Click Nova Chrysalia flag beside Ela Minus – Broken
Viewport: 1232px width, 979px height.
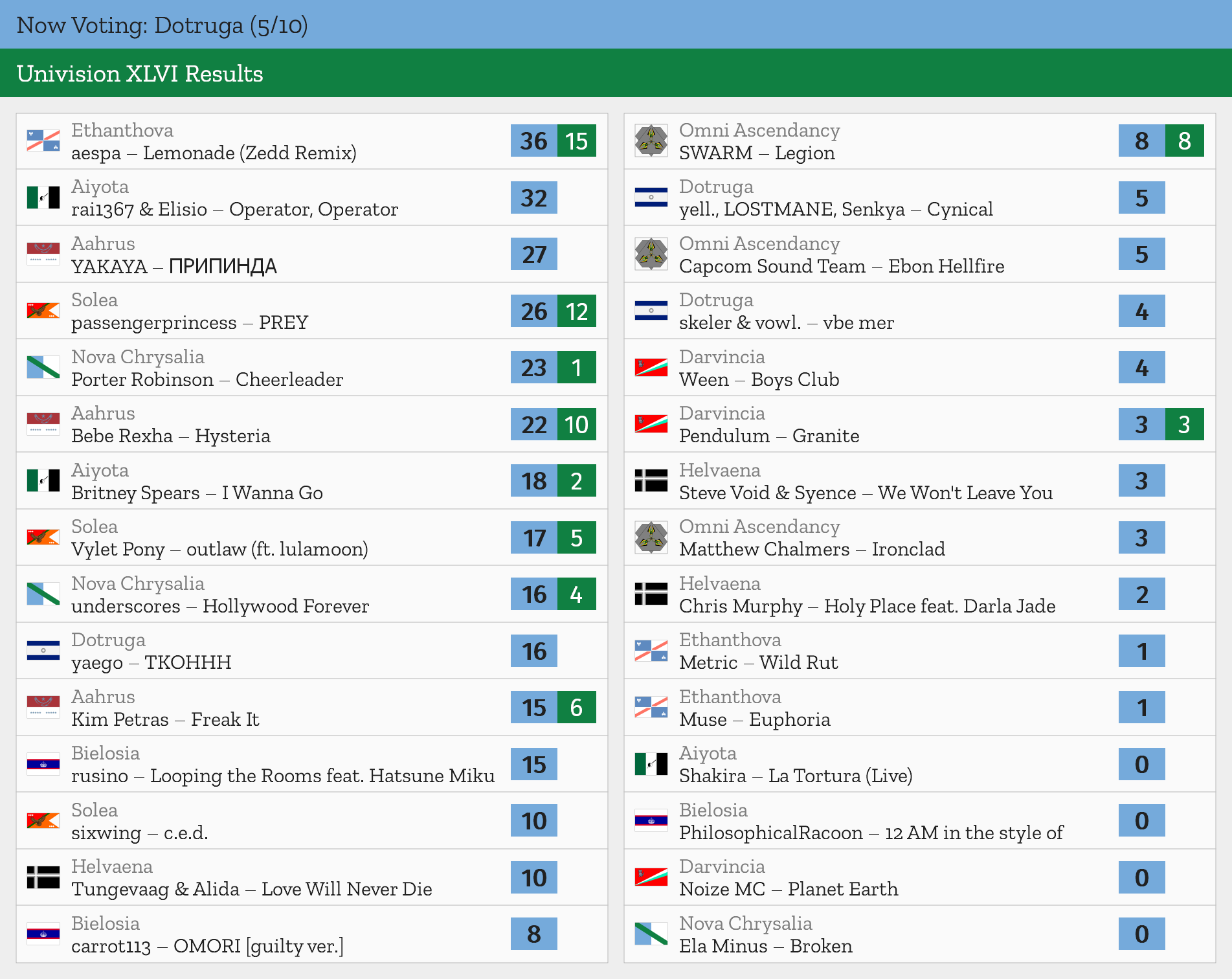click(651, 934)
